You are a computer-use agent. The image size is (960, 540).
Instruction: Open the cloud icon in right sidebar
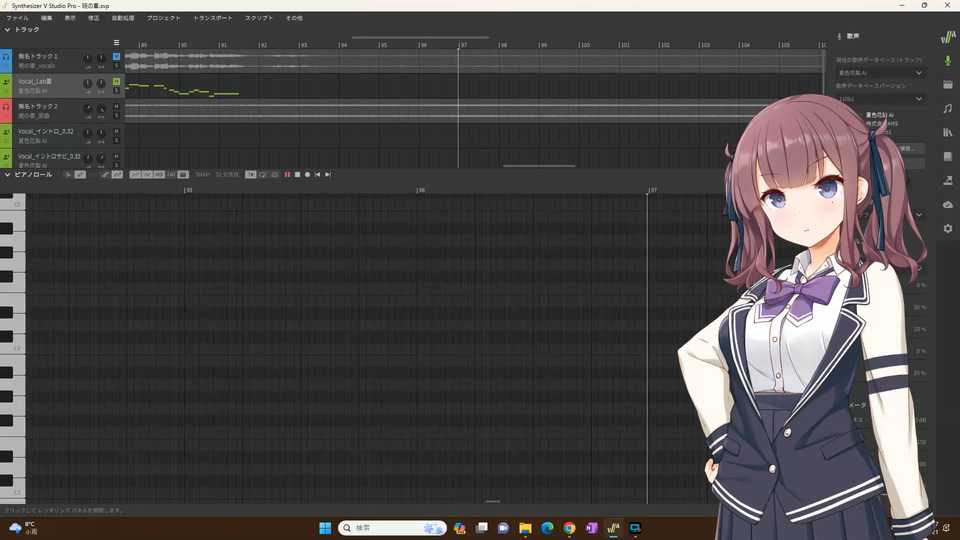pos(948,204)
